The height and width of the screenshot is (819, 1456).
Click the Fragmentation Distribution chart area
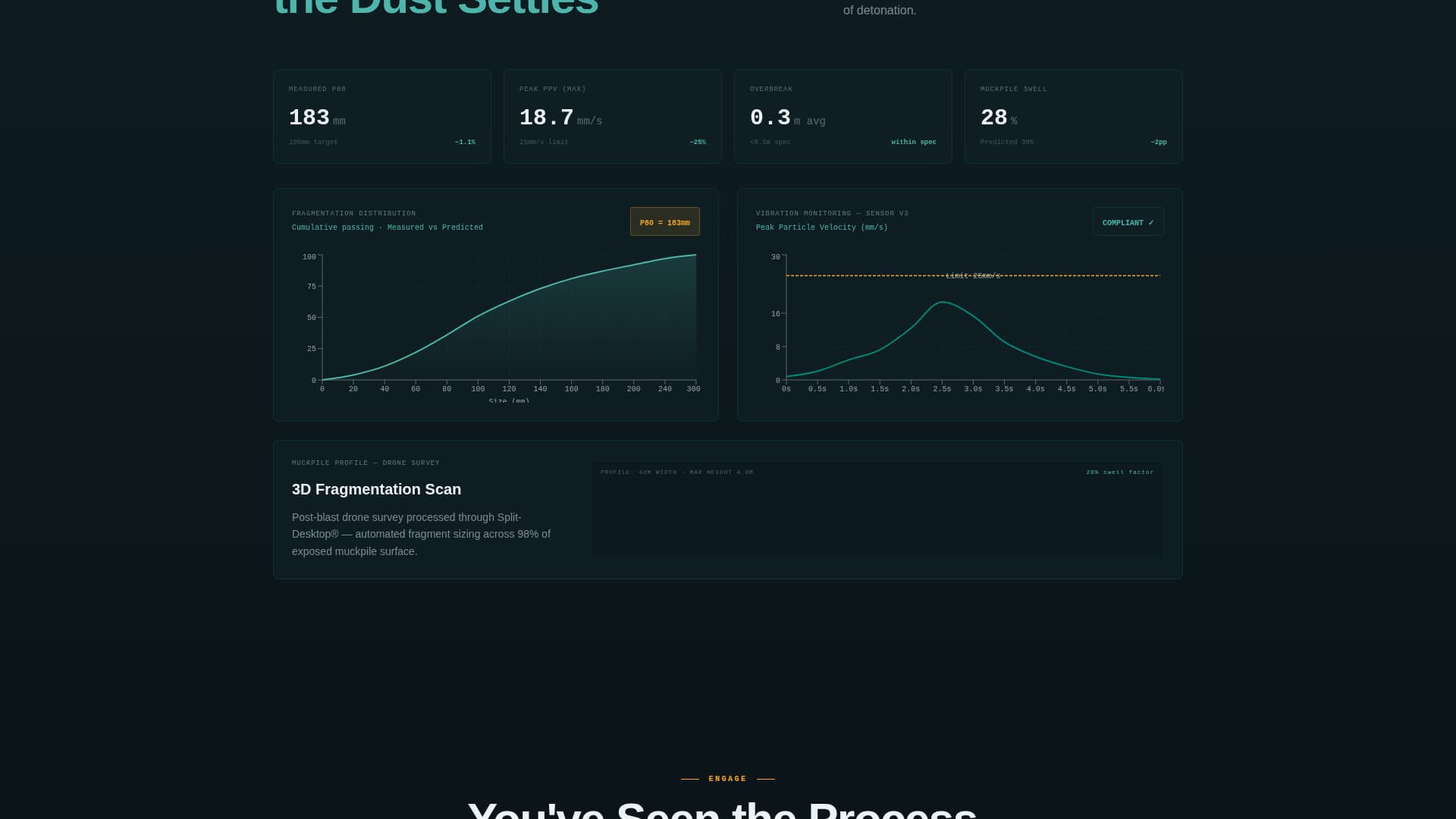click(508, 318)
